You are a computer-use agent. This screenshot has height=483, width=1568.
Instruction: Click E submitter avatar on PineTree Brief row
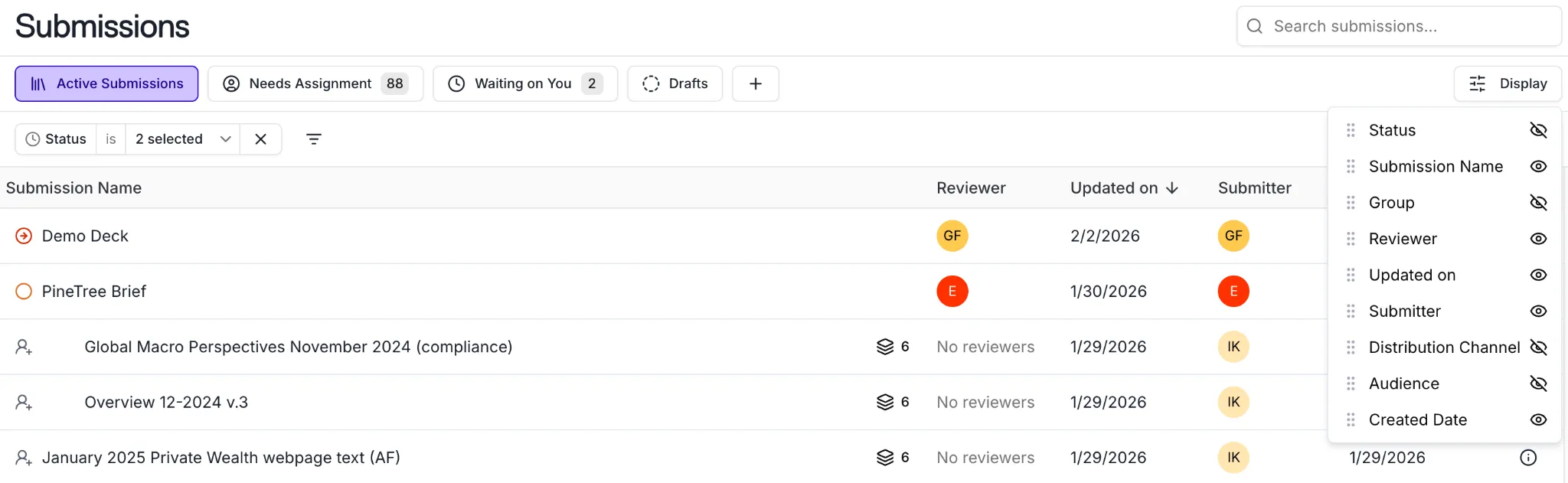[x=1233, y=291]
